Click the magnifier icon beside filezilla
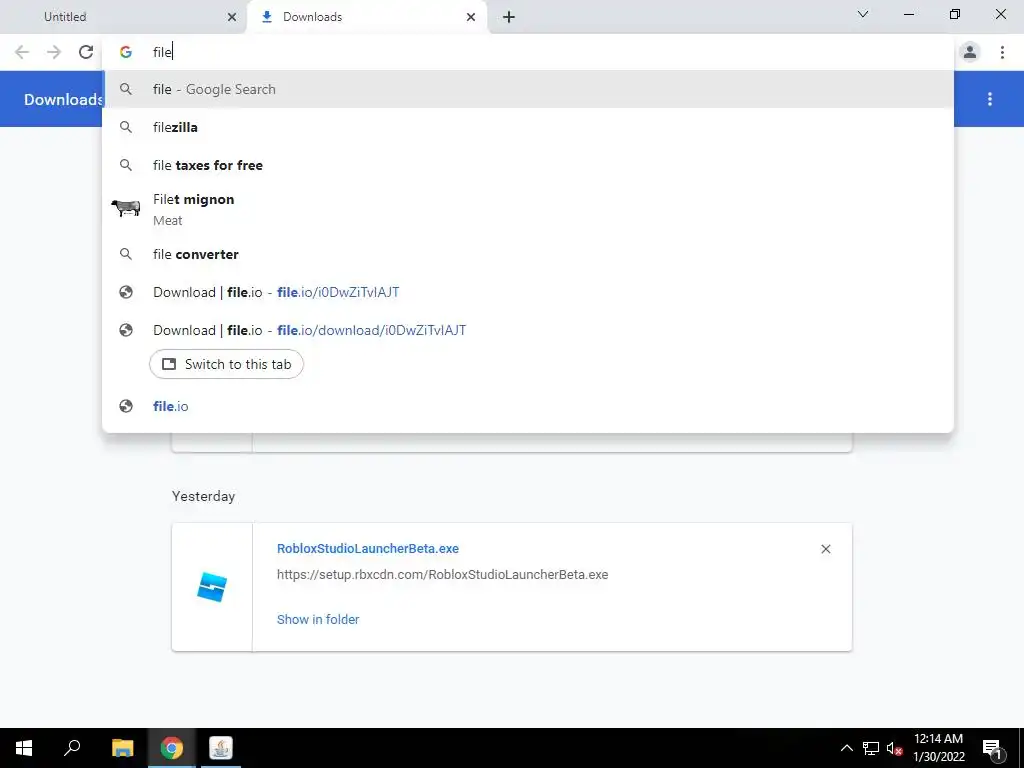1024x768 pixels. [x=126, y=127]
